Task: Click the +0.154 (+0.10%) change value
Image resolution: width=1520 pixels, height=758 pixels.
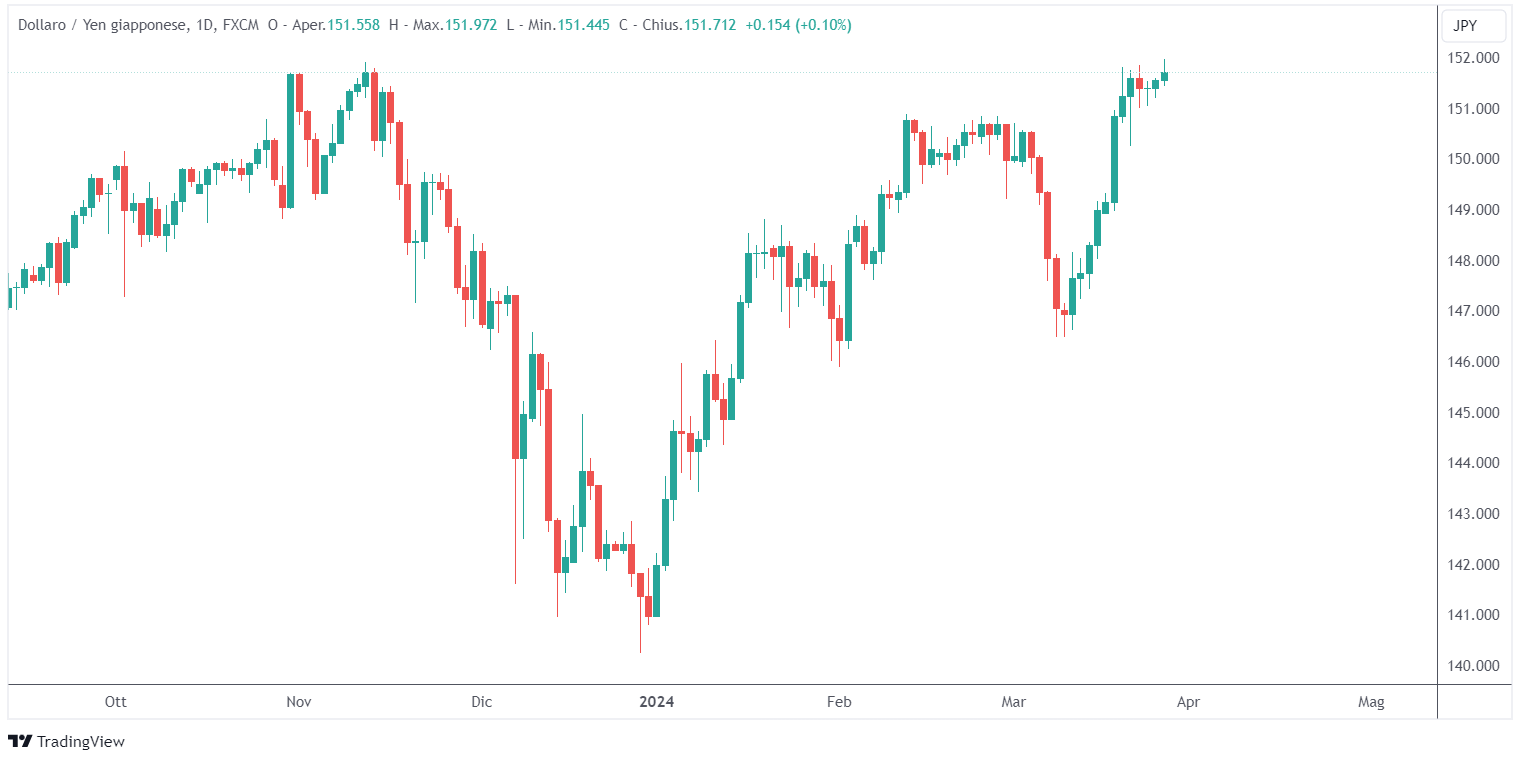Action: click(797, 25)
